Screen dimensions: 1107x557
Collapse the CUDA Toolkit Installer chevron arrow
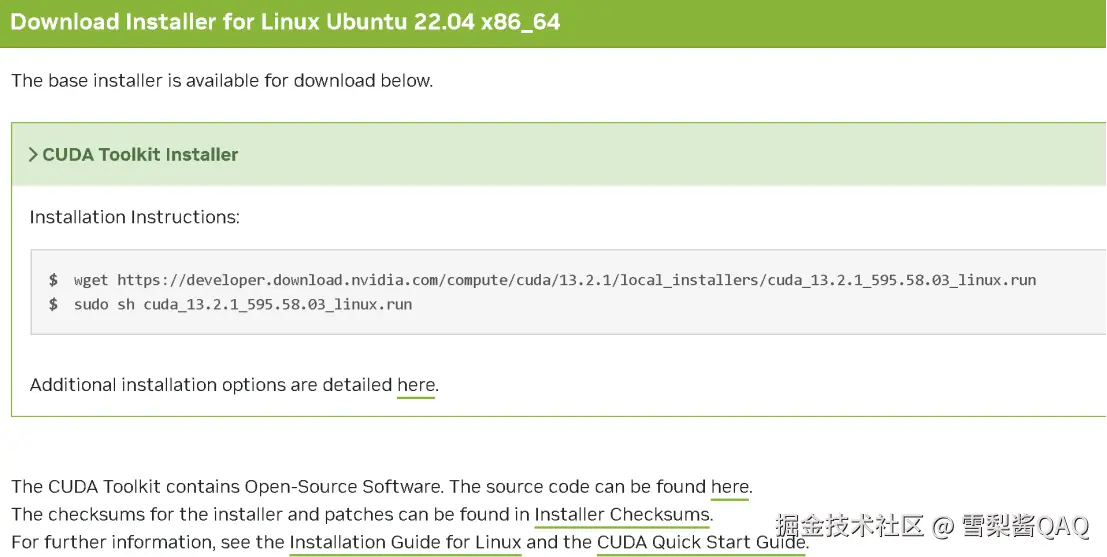point(33,155)
